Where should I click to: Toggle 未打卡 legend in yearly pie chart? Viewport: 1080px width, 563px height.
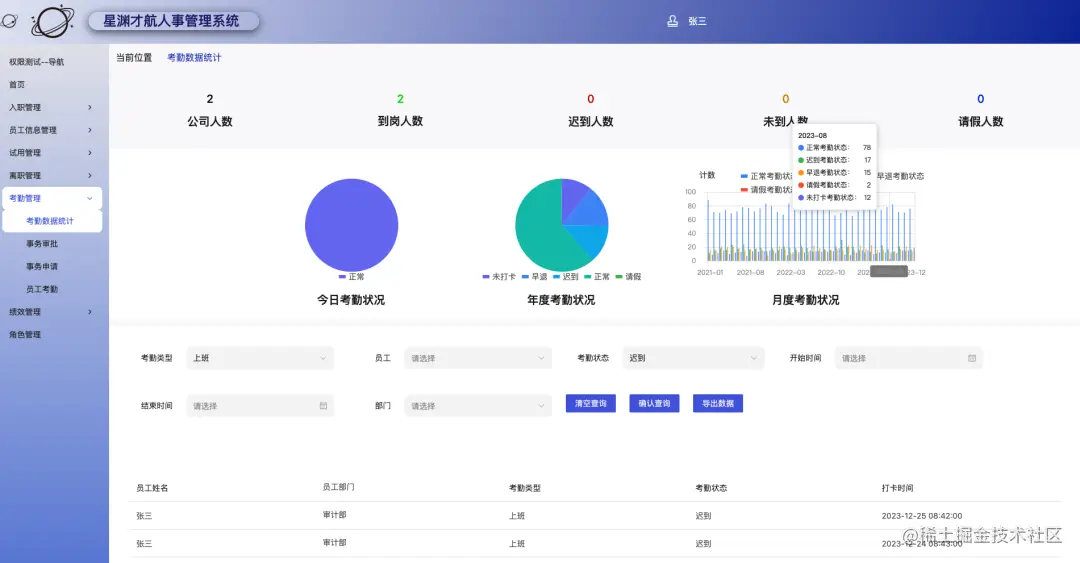coord(499,276)
